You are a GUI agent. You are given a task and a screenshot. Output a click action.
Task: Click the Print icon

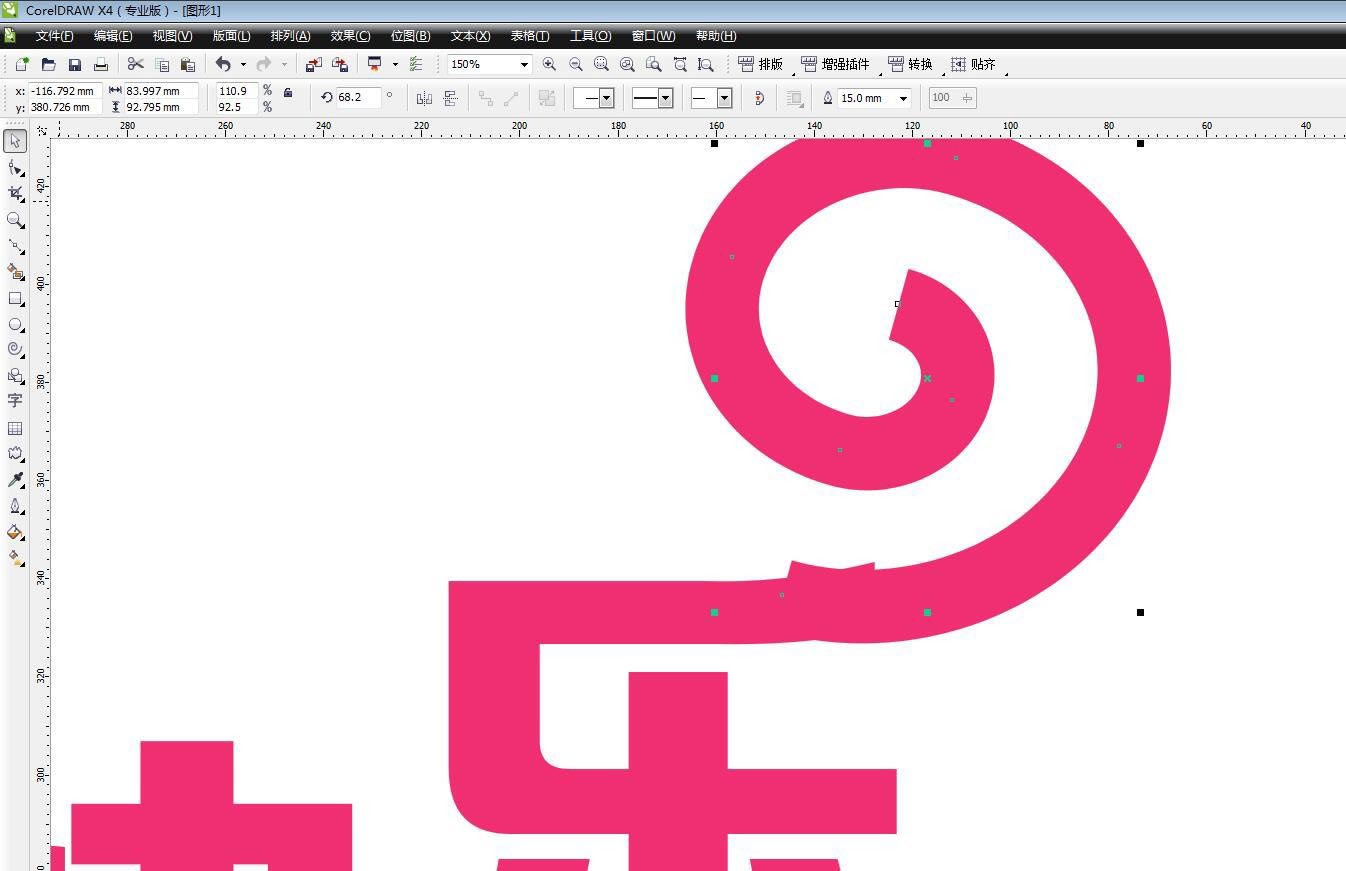[100, 64]
